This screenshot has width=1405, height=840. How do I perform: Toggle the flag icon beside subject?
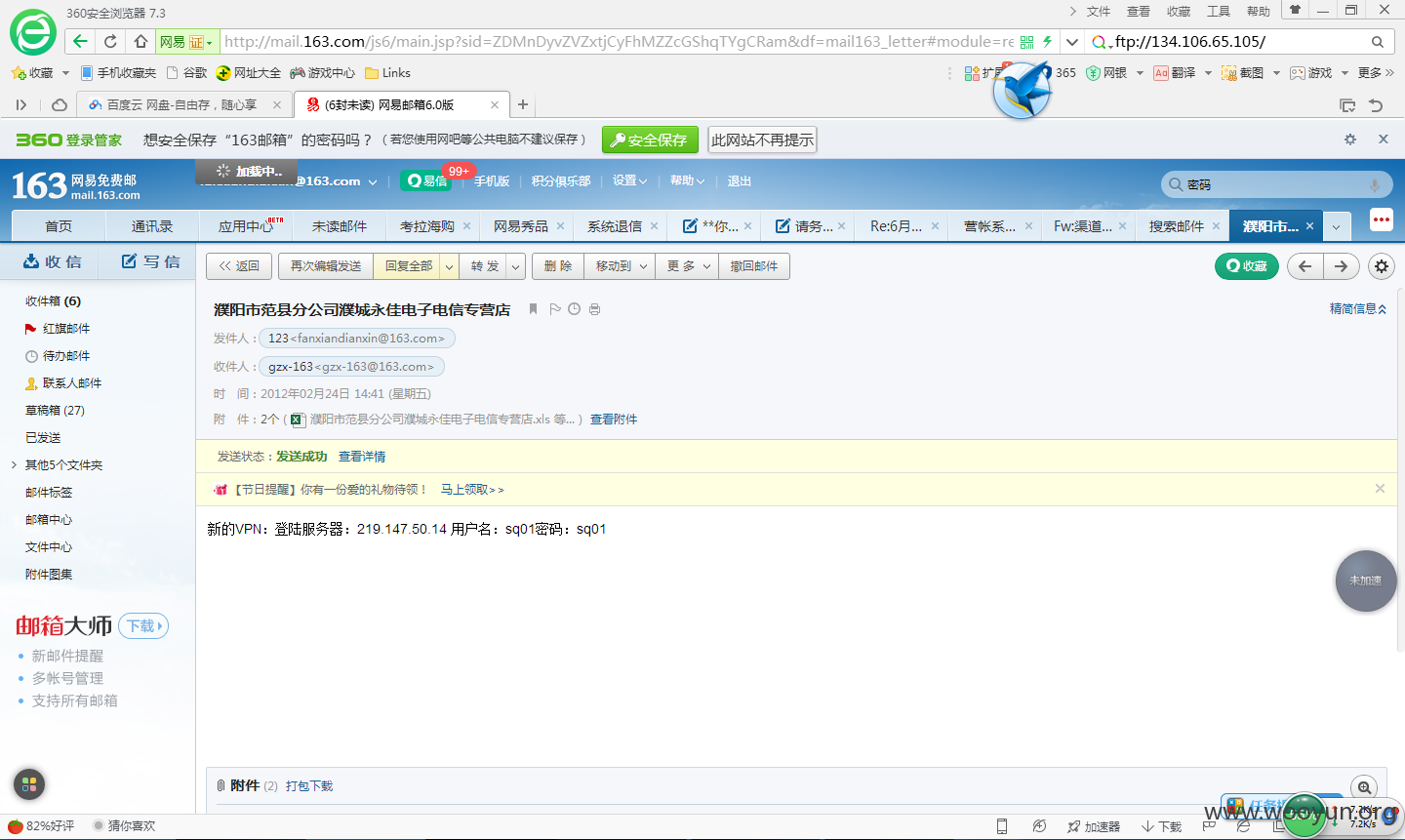(x=555, y=309)
